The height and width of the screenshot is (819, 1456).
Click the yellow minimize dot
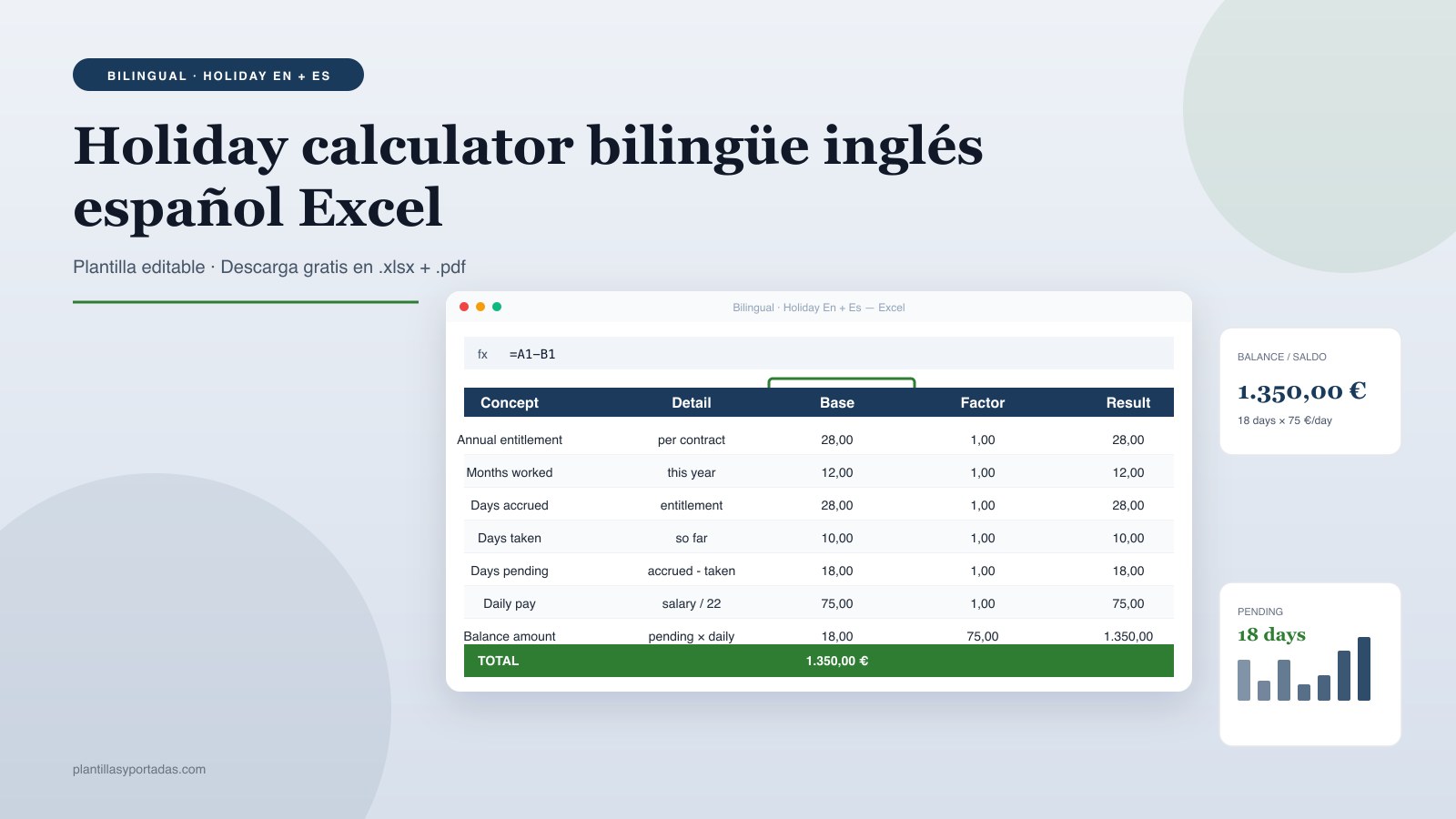480,307
